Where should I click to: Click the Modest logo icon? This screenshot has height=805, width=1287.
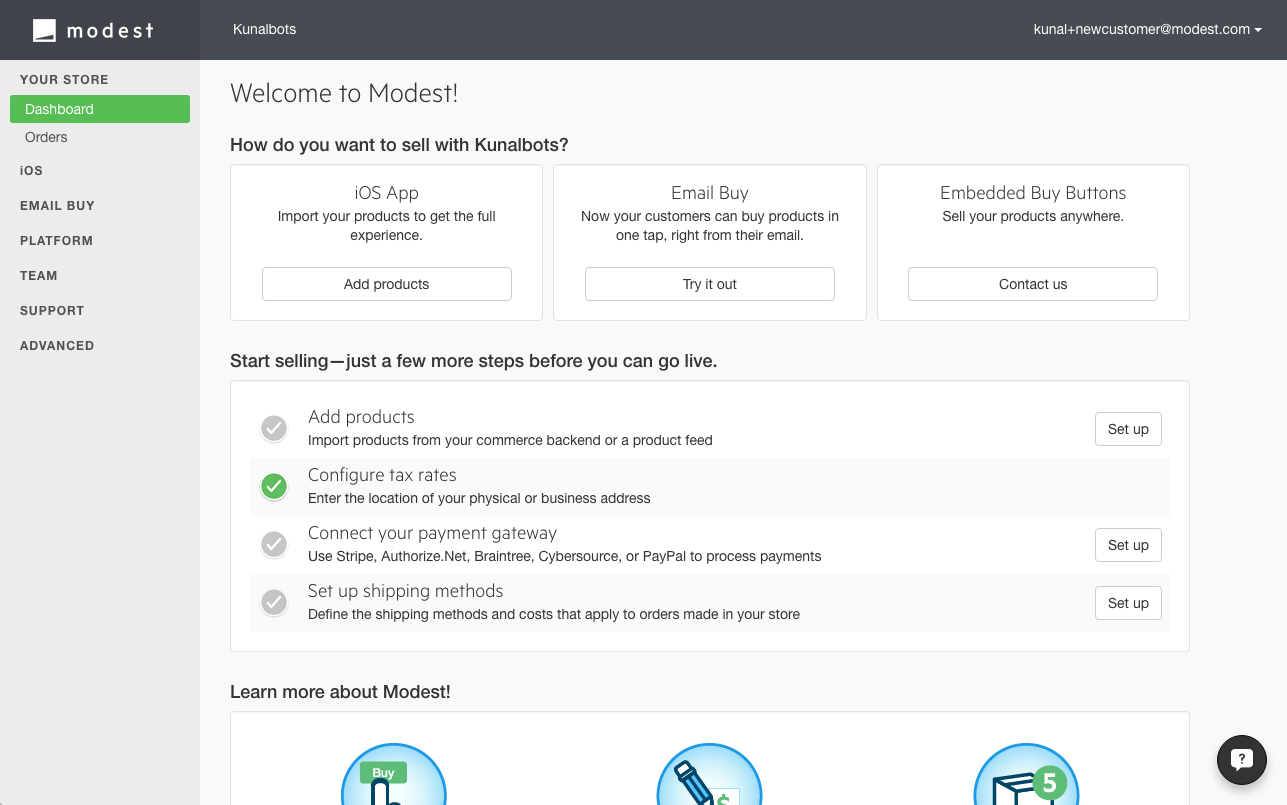[44, 30]
